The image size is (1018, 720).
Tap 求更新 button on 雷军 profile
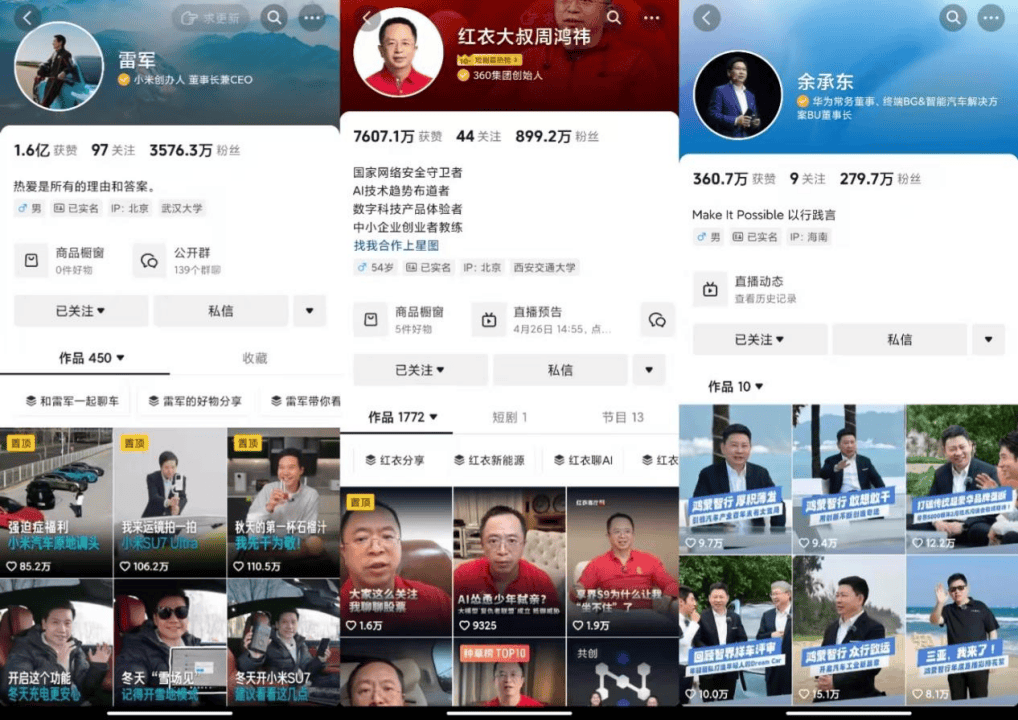[x=211, y=18]
